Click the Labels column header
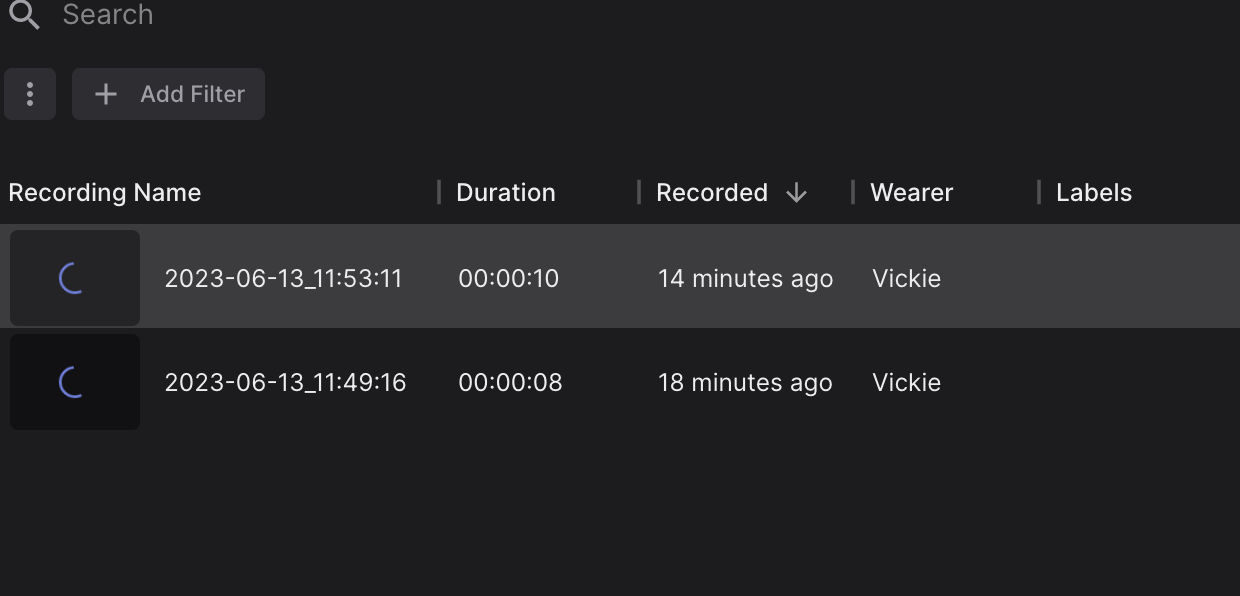 click(1094, 193)
